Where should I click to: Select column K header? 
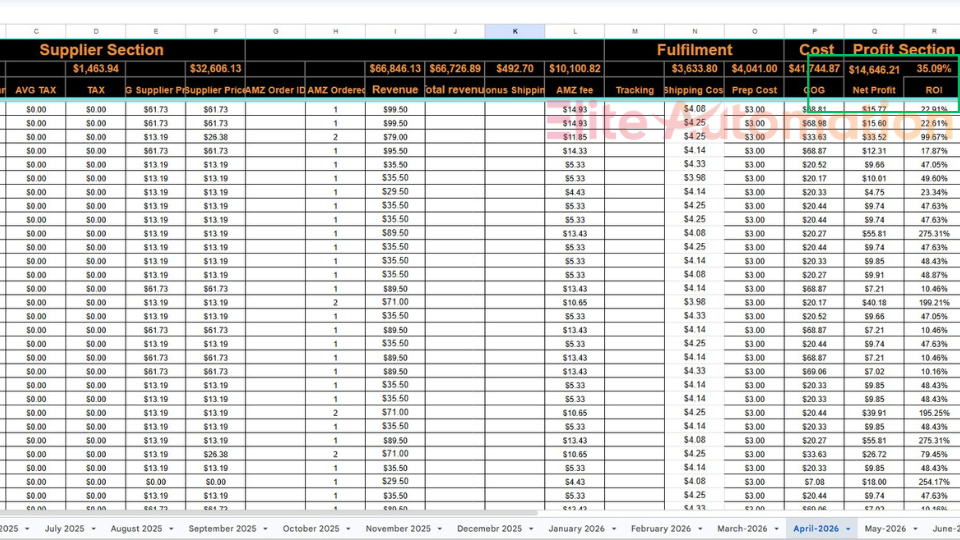[515, 31]
